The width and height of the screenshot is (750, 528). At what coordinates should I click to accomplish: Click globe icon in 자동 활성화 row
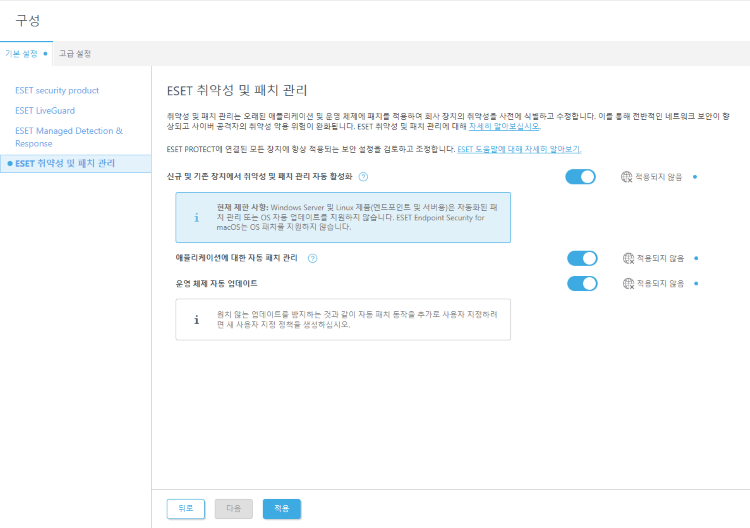click(x=627, y=177)
